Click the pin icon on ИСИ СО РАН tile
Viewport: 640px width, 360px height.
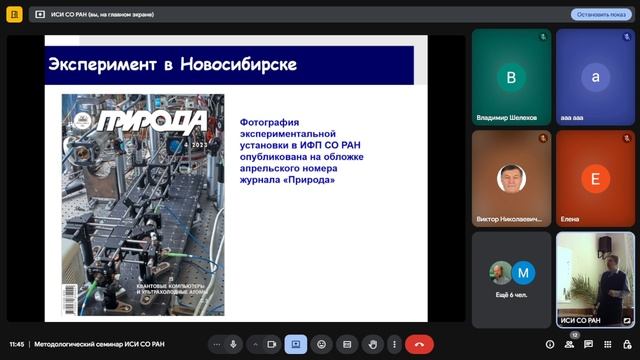[627, 320]
